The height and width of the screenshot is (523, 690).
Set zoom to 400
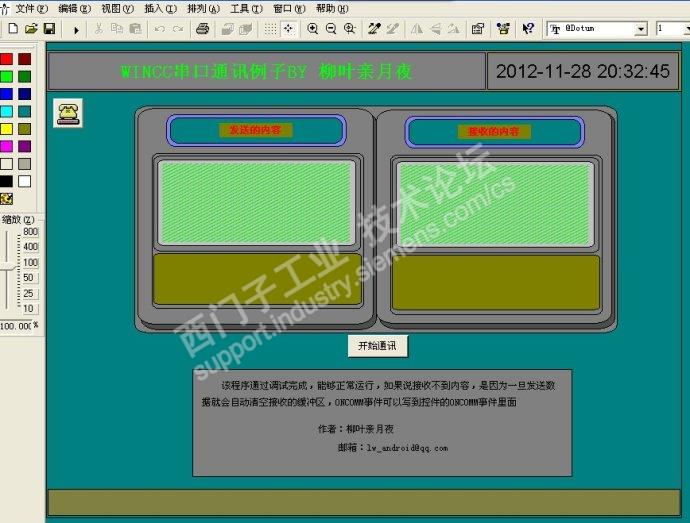click(30, 247)
